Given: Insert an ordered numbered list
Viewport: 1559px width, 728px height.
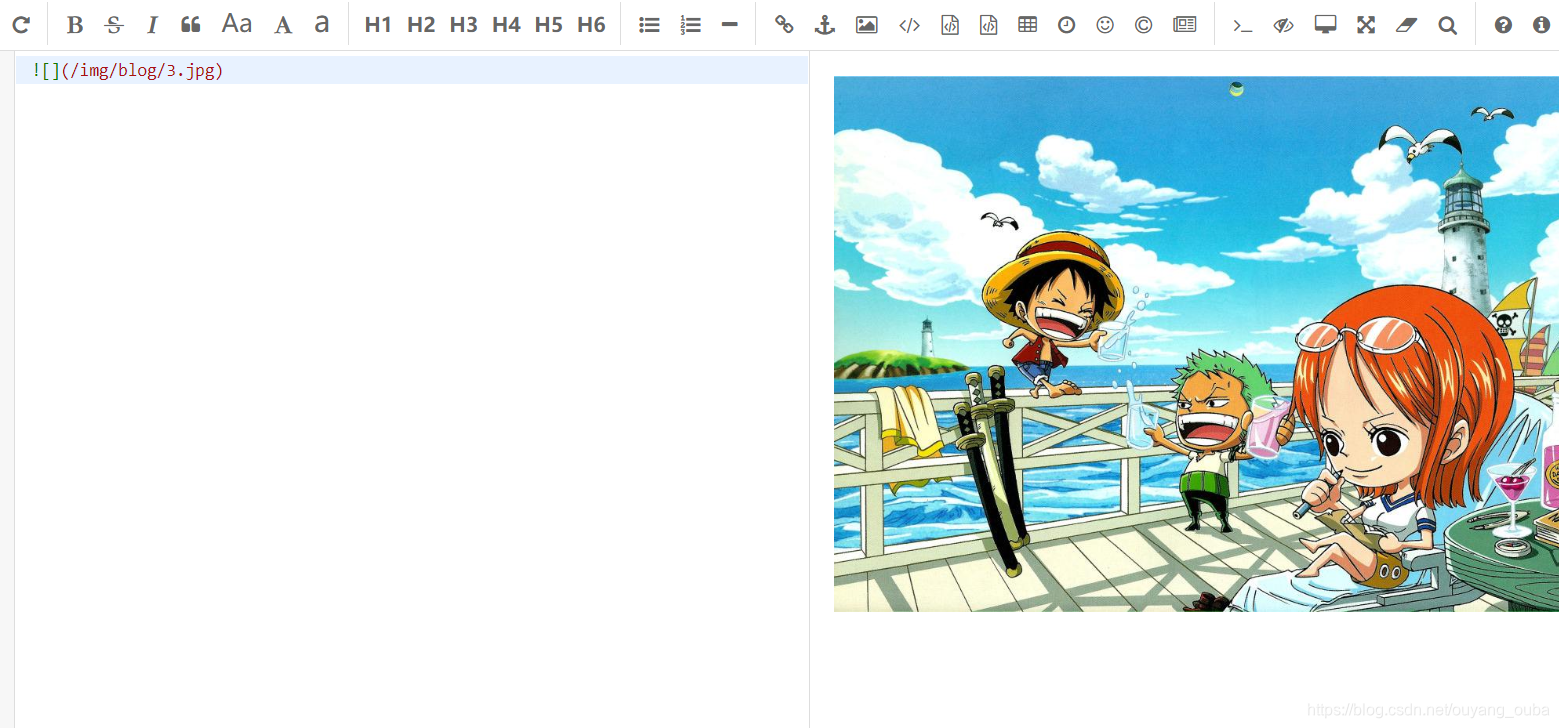Looking at the screenshot, I should (x=690, y=25).
